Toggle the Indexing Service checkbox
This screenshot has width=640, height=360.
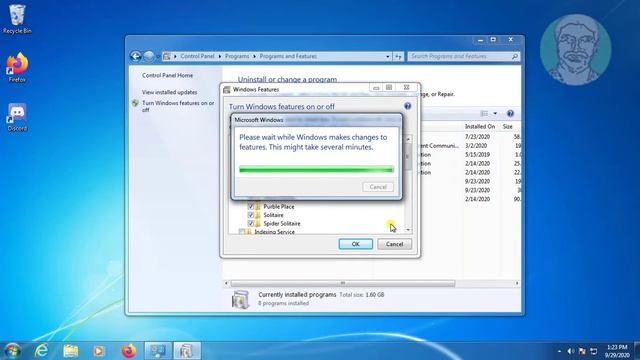tap(242, 232)
